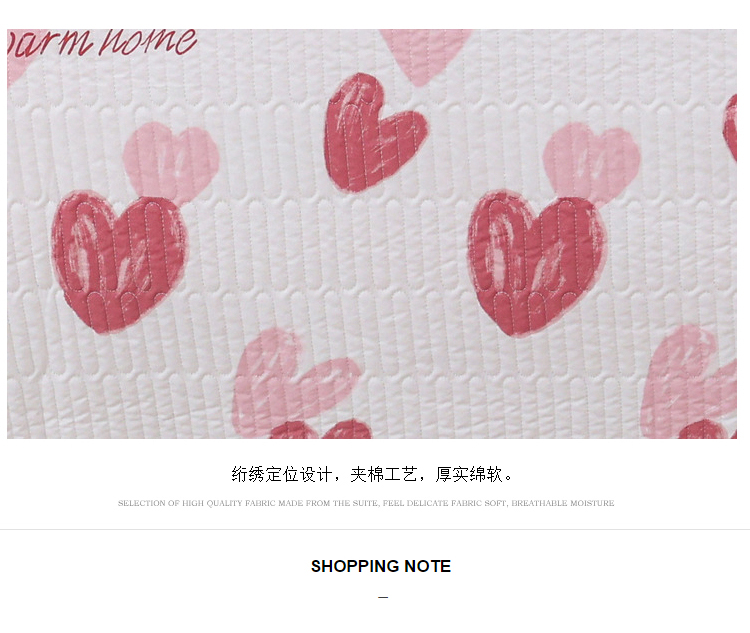Screen dimensions: 750x633
Task: Click the large red heart on right side
Action: (x=537, y=263)
